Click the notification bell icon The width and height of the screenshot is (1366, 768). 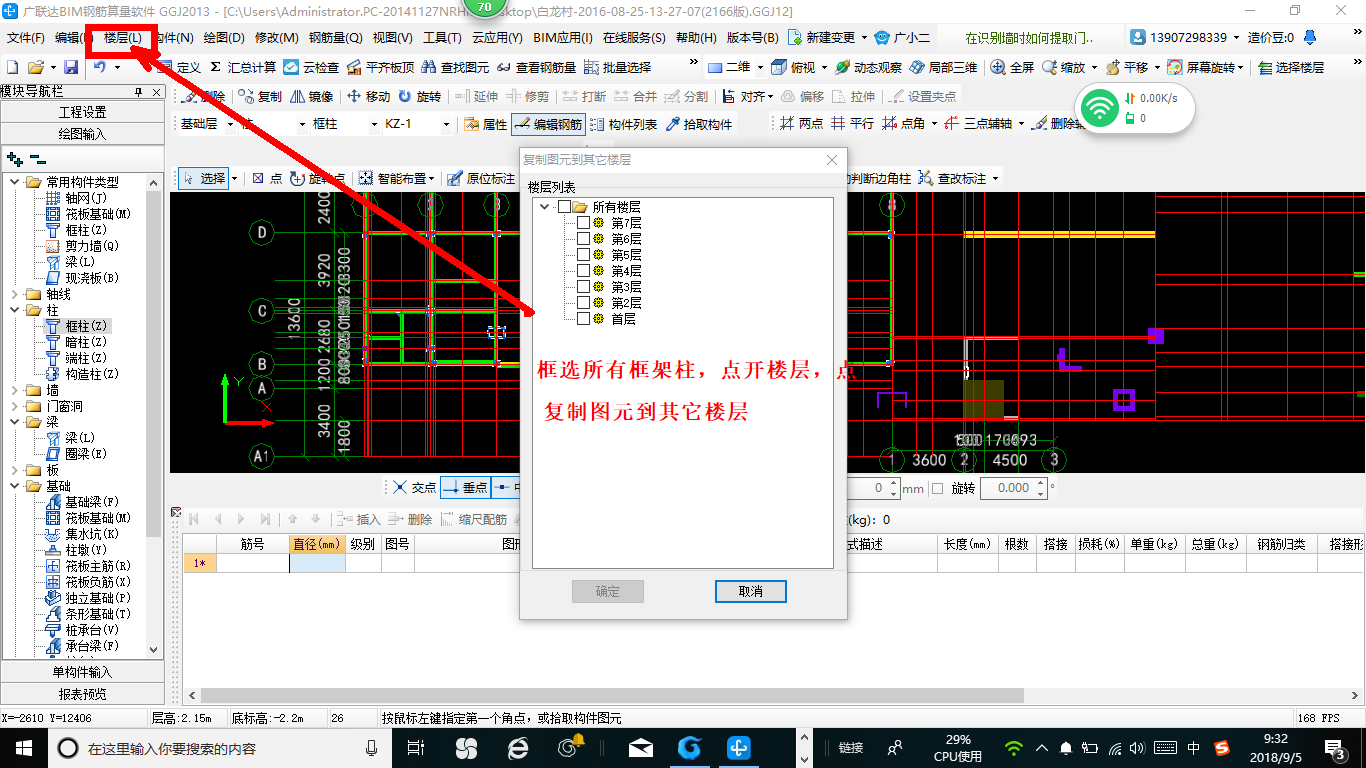click(1310, 37)
